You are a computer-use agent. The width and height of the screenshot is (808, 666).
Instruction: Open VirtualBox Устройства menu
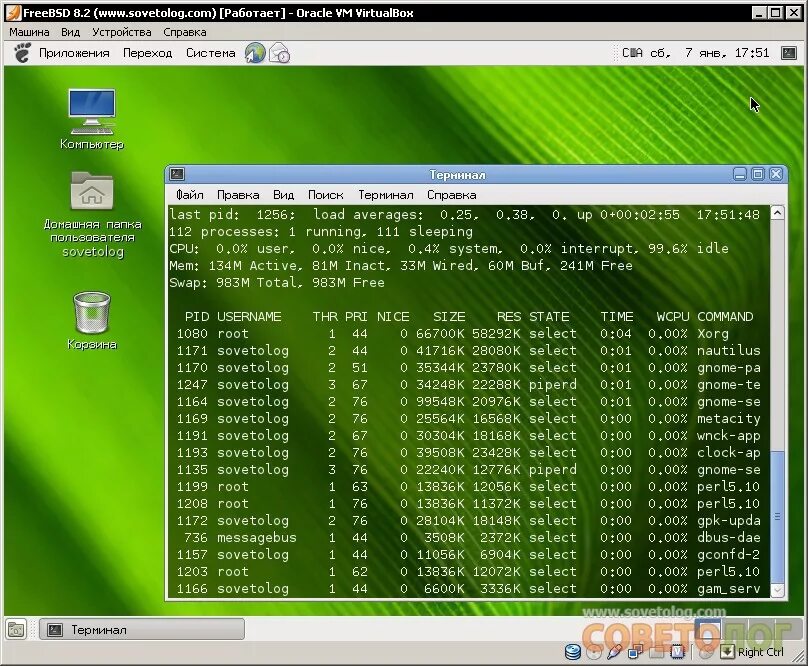[x=122, y=32]
